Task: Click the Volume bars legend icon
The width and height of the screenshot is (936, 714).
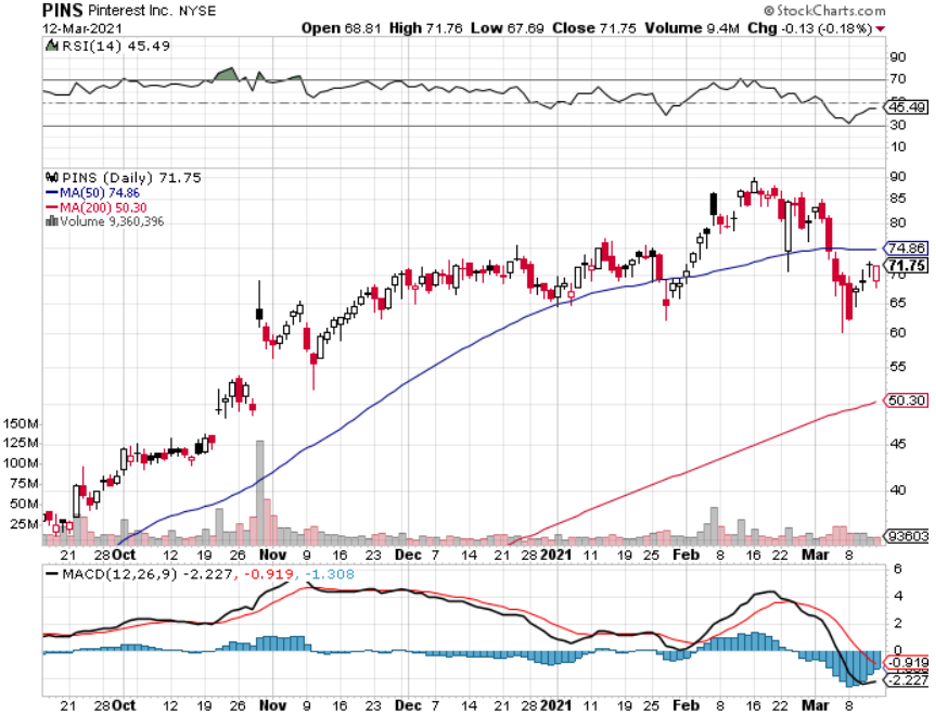Action: (52, 221)
